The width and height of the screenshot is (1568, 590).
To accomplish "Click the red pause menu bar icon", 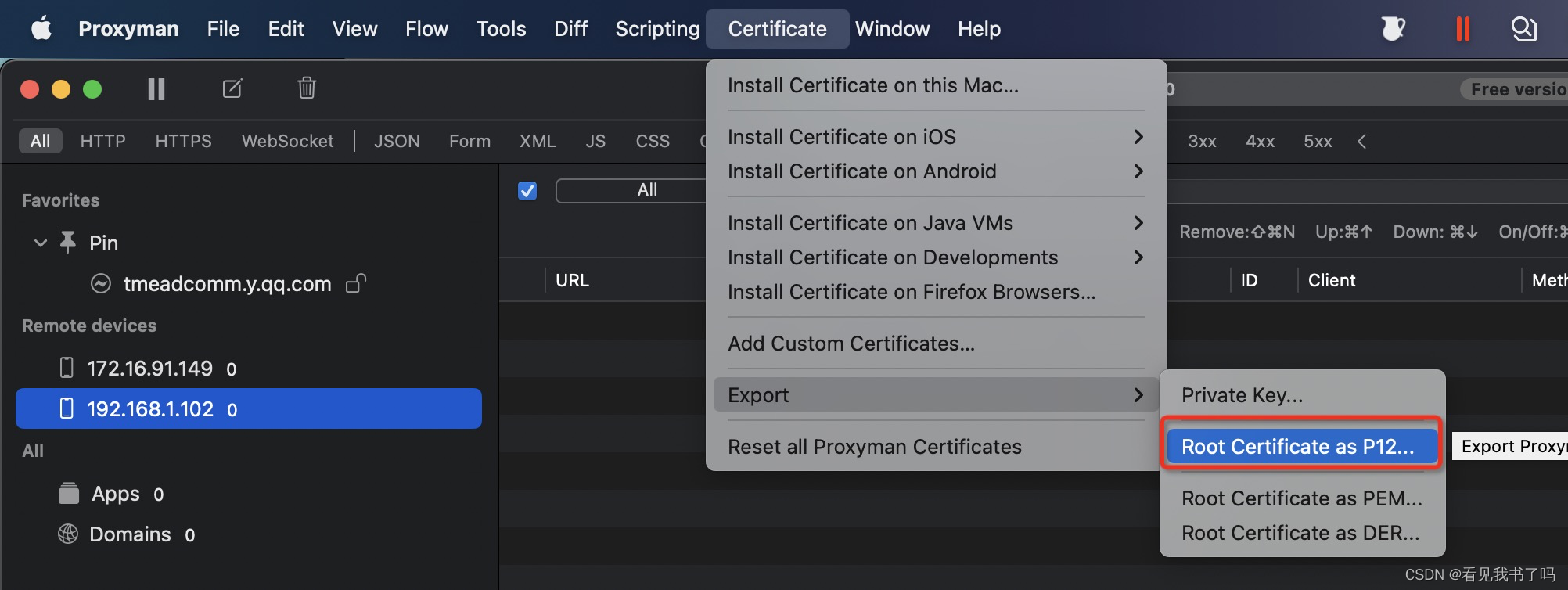I will click(1462, 29).
